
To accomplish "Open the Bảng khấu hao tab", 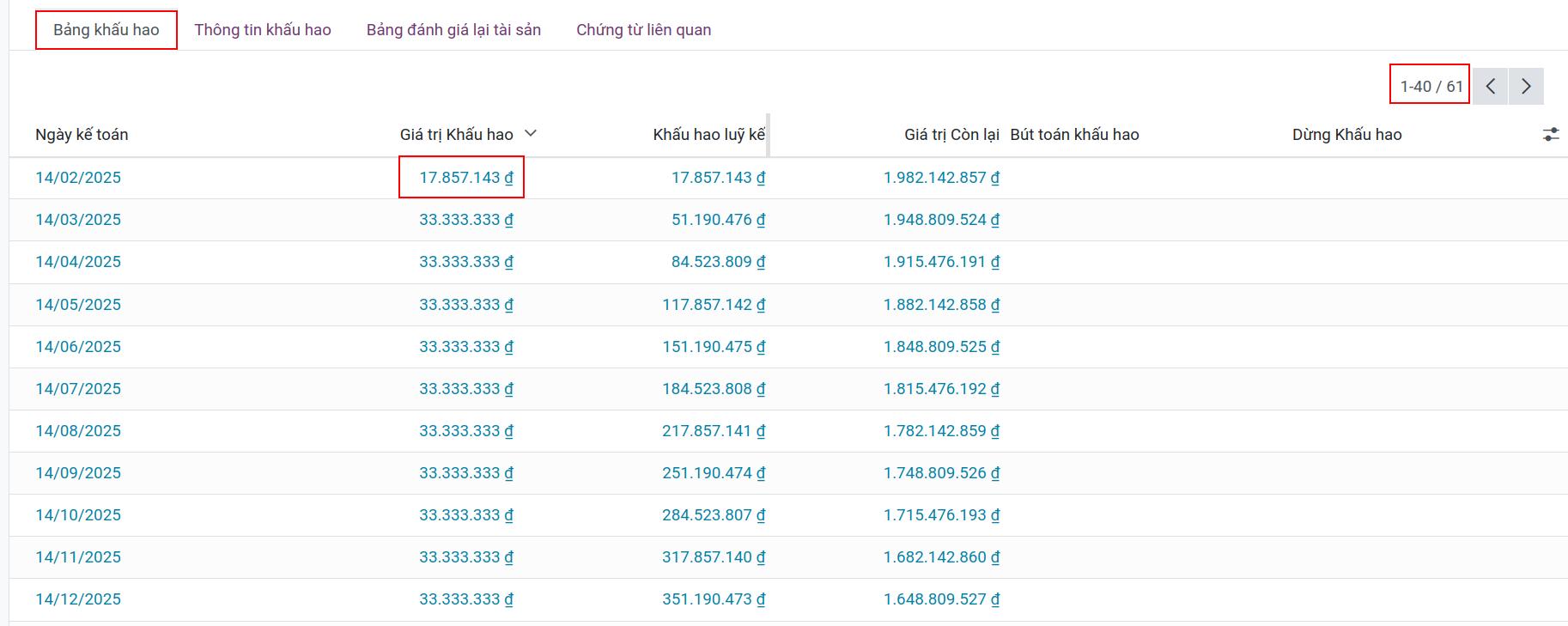I will pos(106,30).
